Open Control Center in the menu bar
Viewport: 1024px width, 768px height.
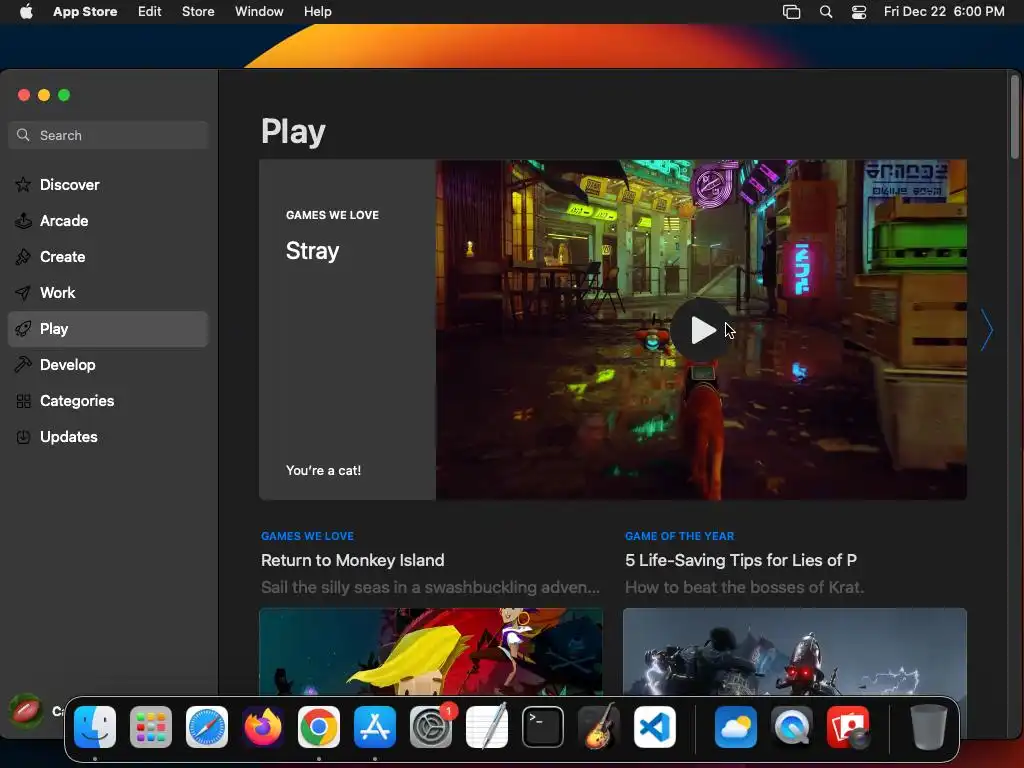tap(859, 12)
